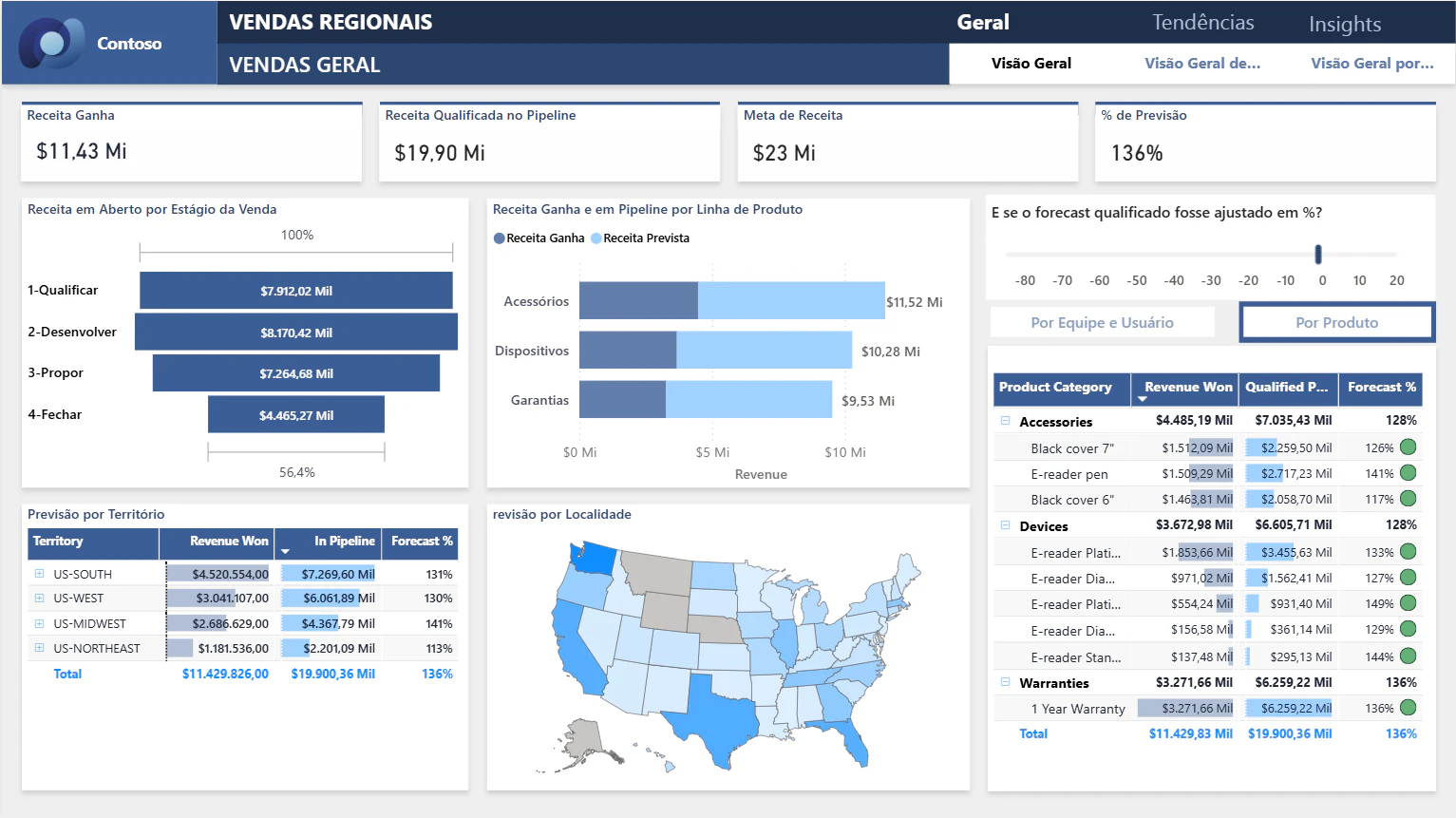Viewport: 1456px width, 818px height.
Task: Select the 4-Fechar funnel bar
Action: 296,415
